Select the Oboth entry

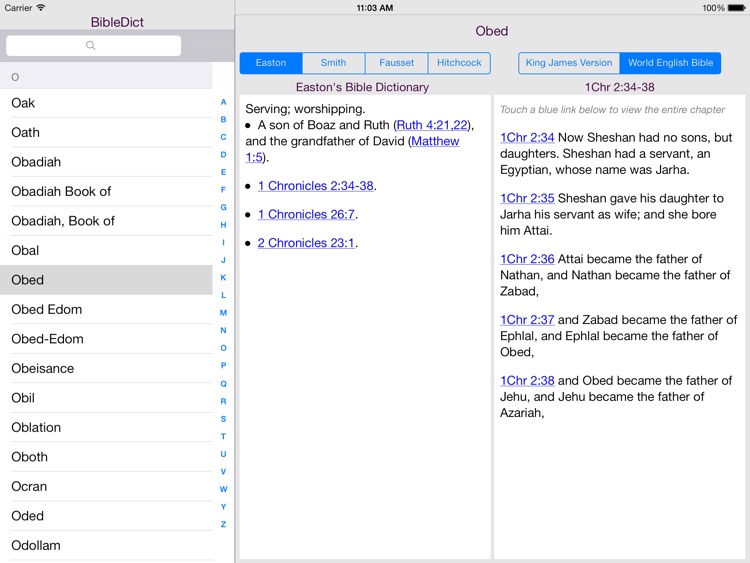106,457
